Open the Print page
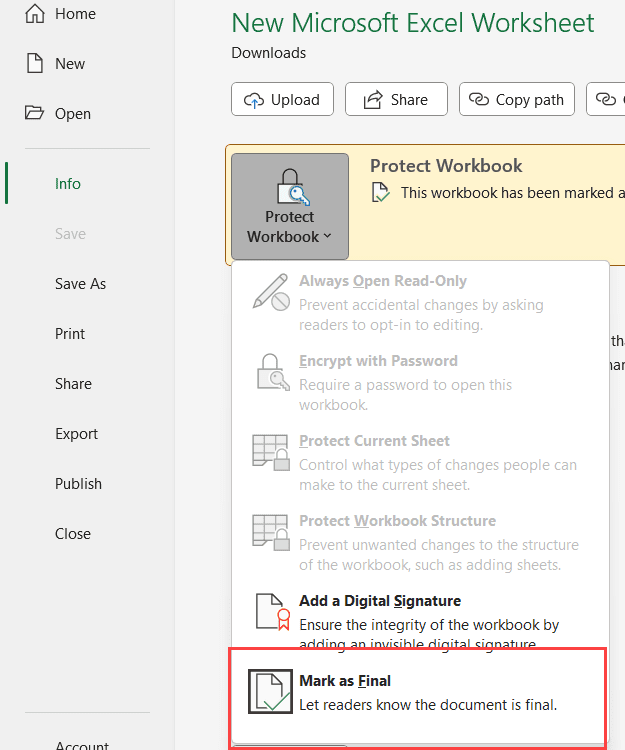 point(70,334)
